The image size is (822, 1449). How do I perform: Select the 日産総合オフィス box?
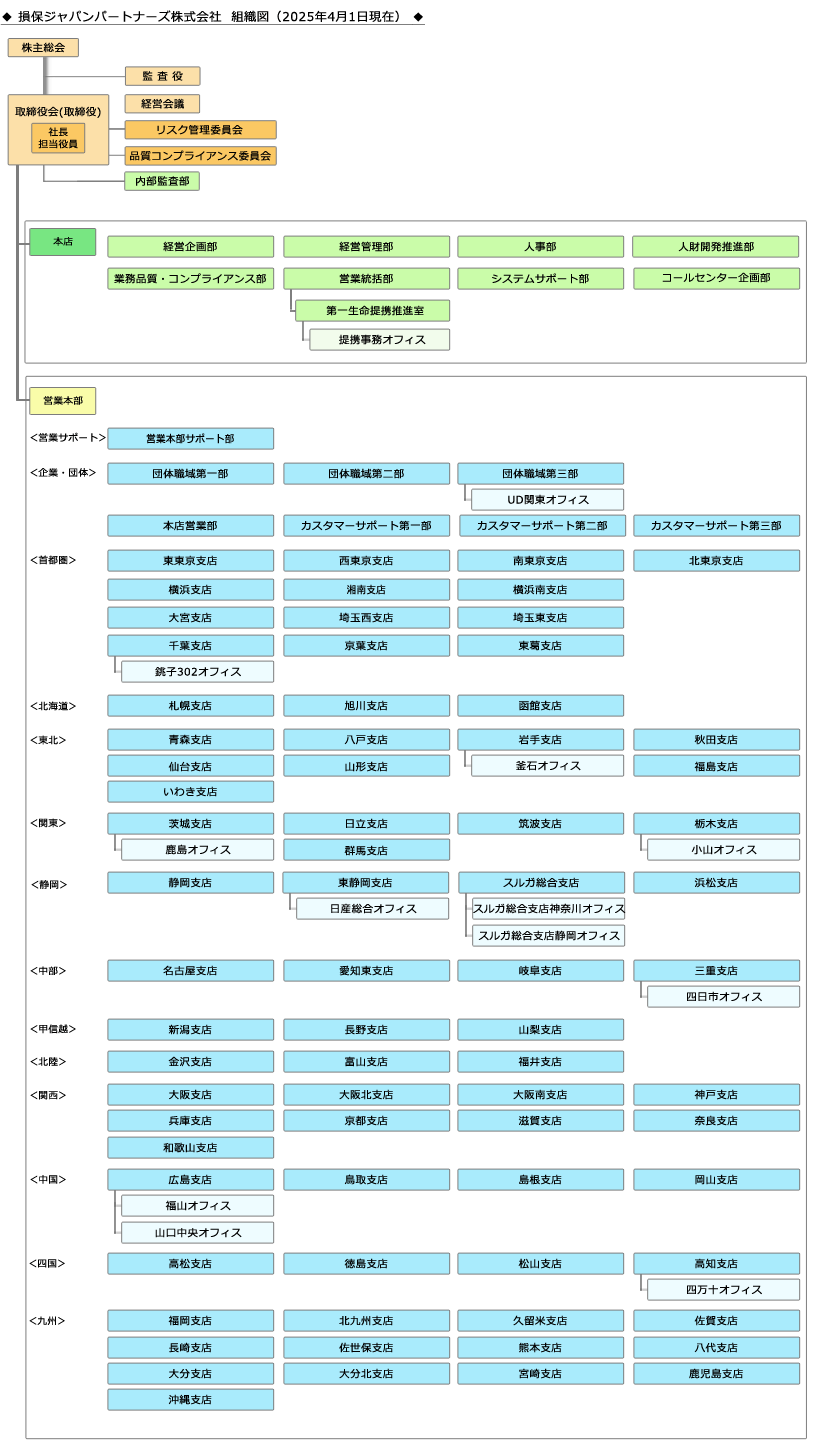pos(372,909)
